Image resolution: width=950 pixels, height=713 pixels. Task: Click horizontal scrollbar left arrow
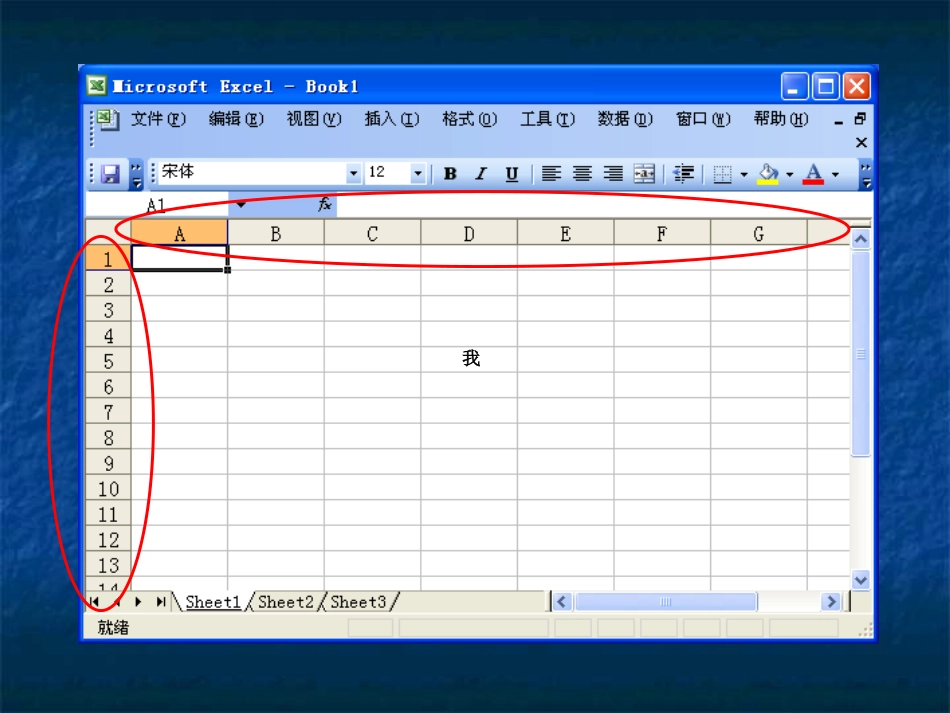click(x=562, y=602)
